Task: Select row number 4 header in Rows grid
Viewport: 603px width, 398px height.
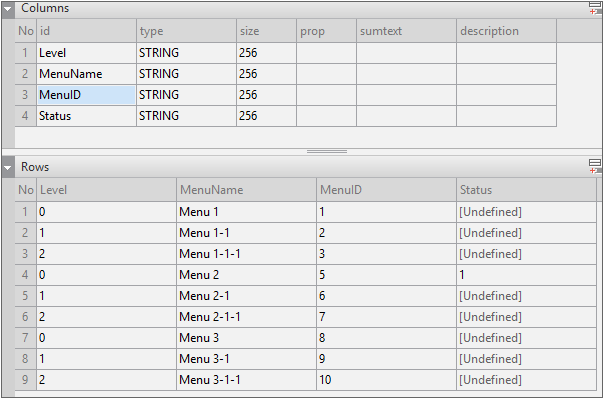Action: point(25,275)
